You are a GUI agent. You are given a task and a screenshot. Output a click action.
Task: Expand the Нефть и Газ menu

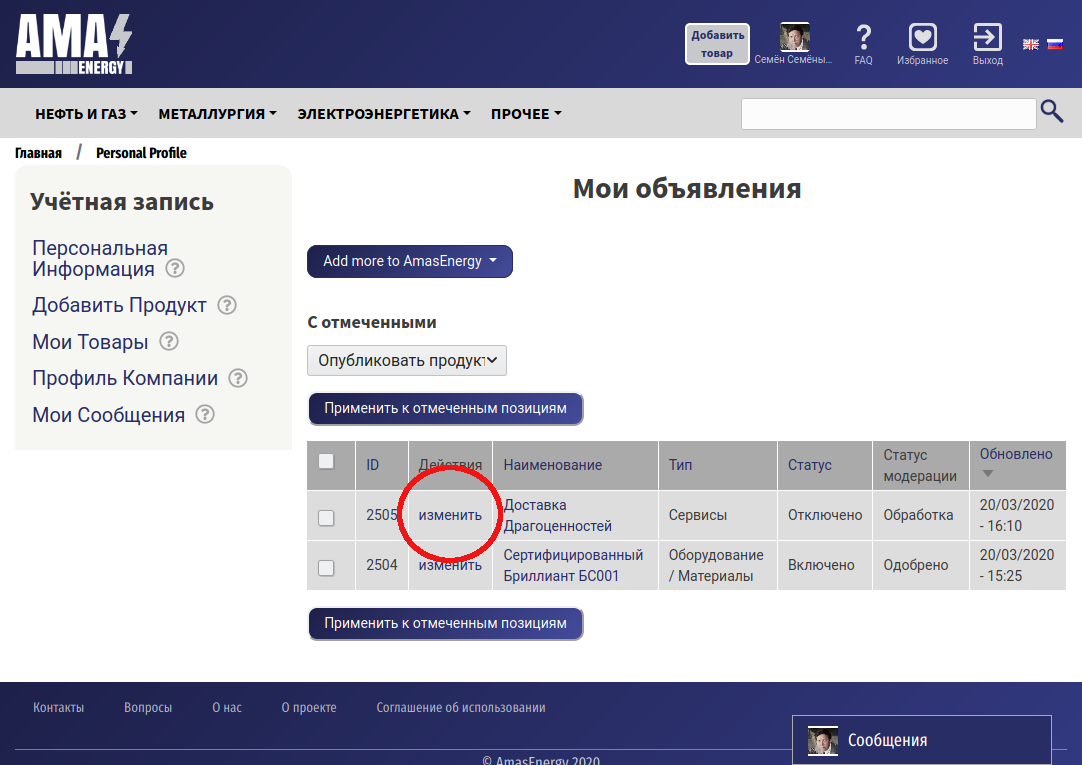pyautogui.click(x=86, y=114)
